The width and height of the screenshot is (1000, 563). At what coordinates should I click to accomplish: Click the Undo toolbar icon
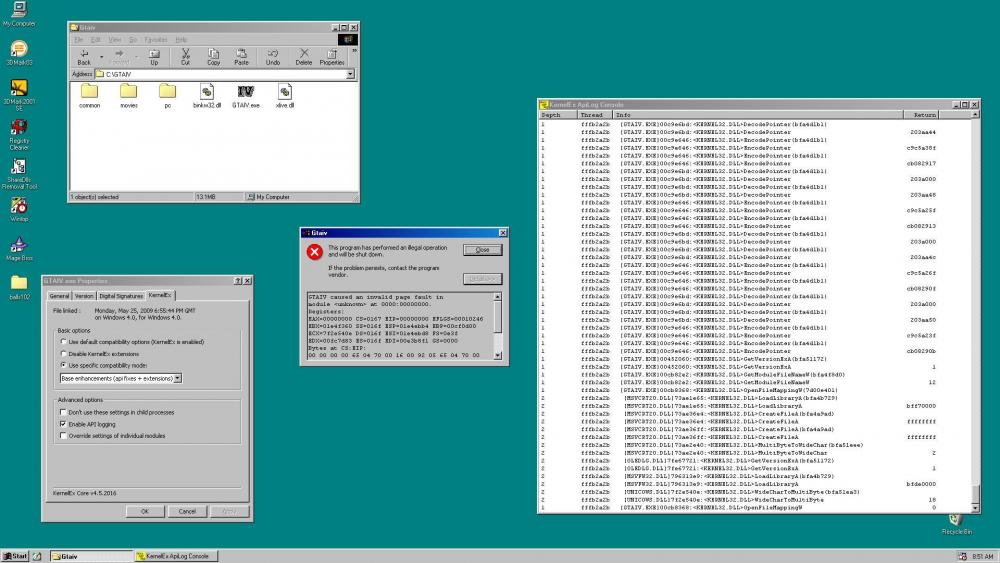coord(273,57)
